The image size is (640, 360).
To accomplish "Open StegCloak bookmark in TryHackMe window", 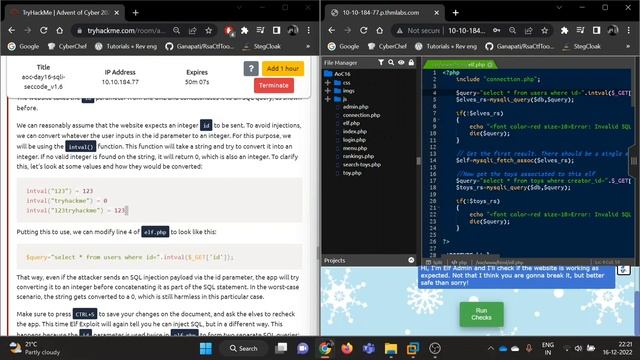I will coord(262,47).
